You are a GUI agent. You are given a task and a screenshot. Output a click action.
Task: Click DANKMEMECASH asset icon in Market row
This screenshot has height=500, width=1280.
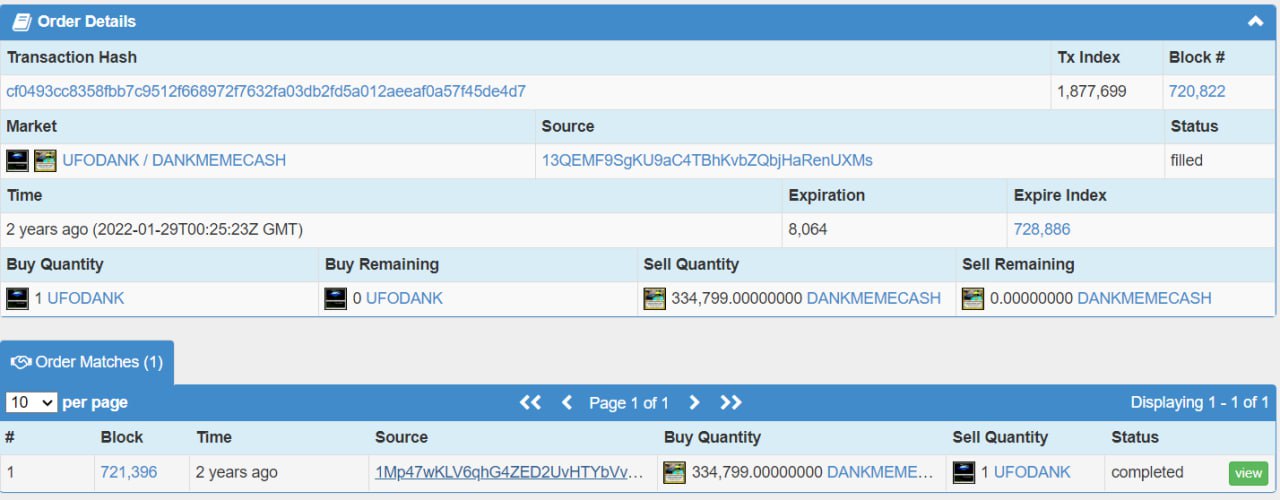tap(45, 160)
